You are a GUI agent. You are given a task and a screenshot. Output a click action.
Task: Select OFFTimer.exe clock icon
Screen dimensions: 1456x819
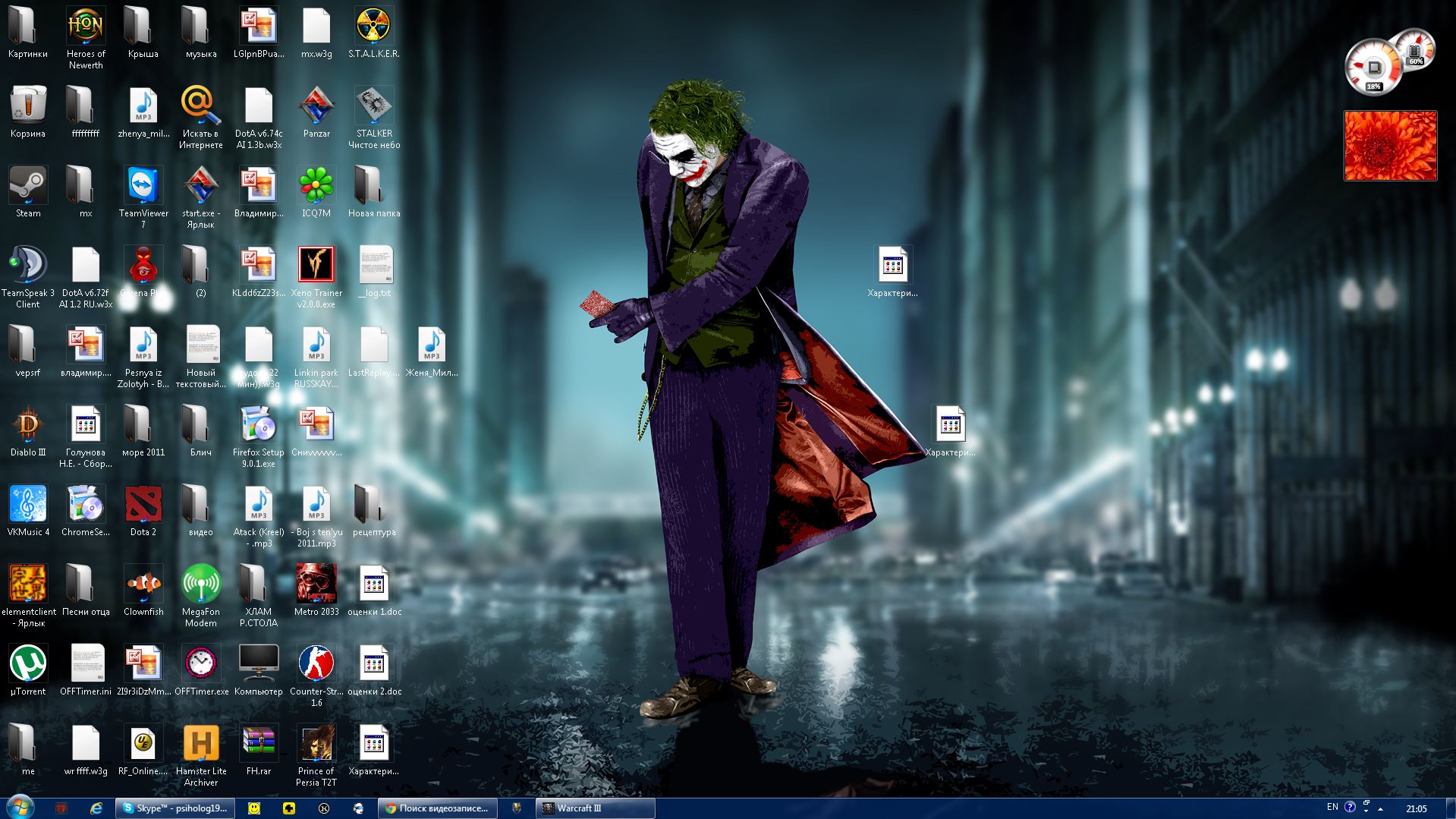[201, 670]
